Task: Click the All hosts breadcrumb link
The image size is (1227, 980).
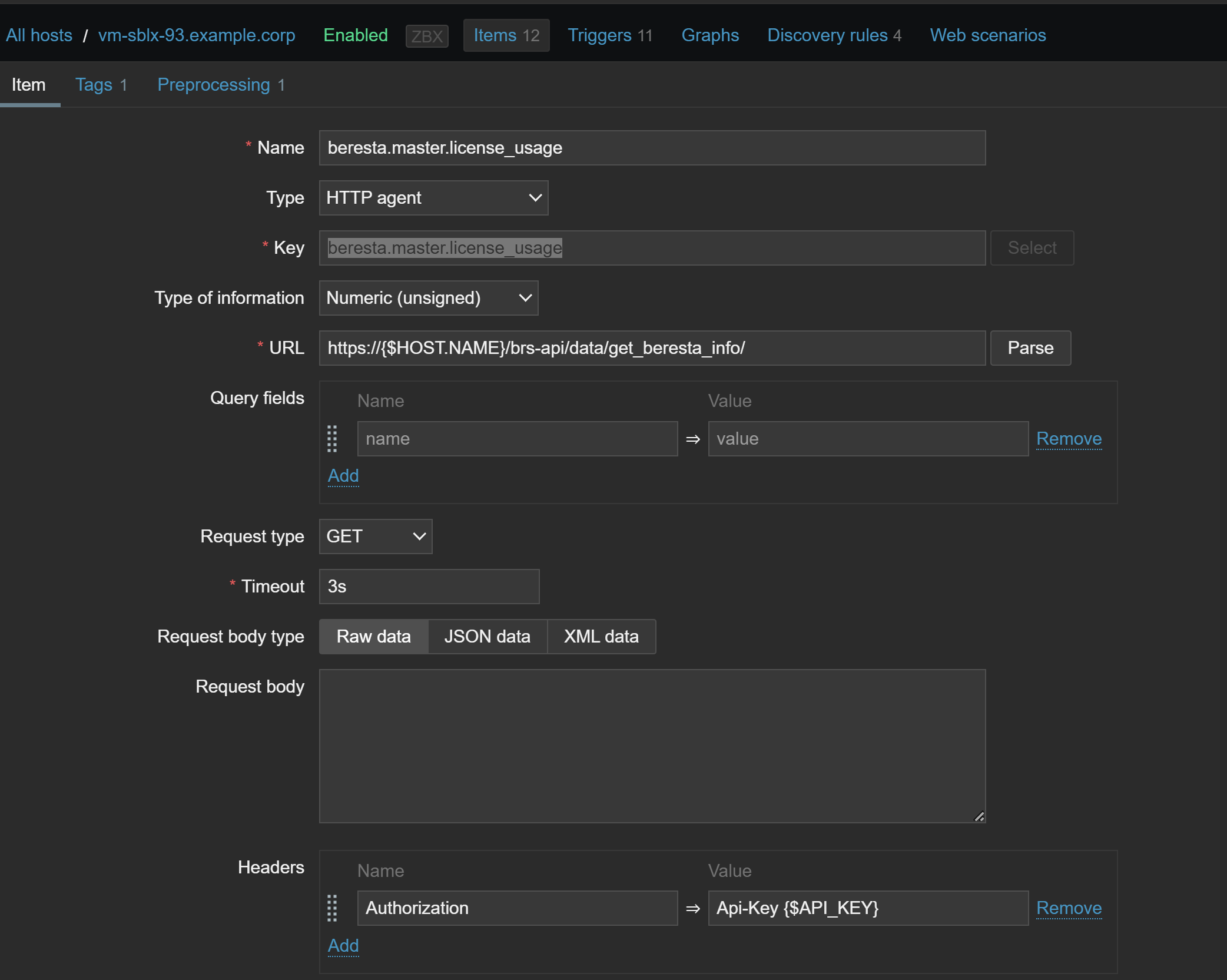Action: [x=39, y=35]
